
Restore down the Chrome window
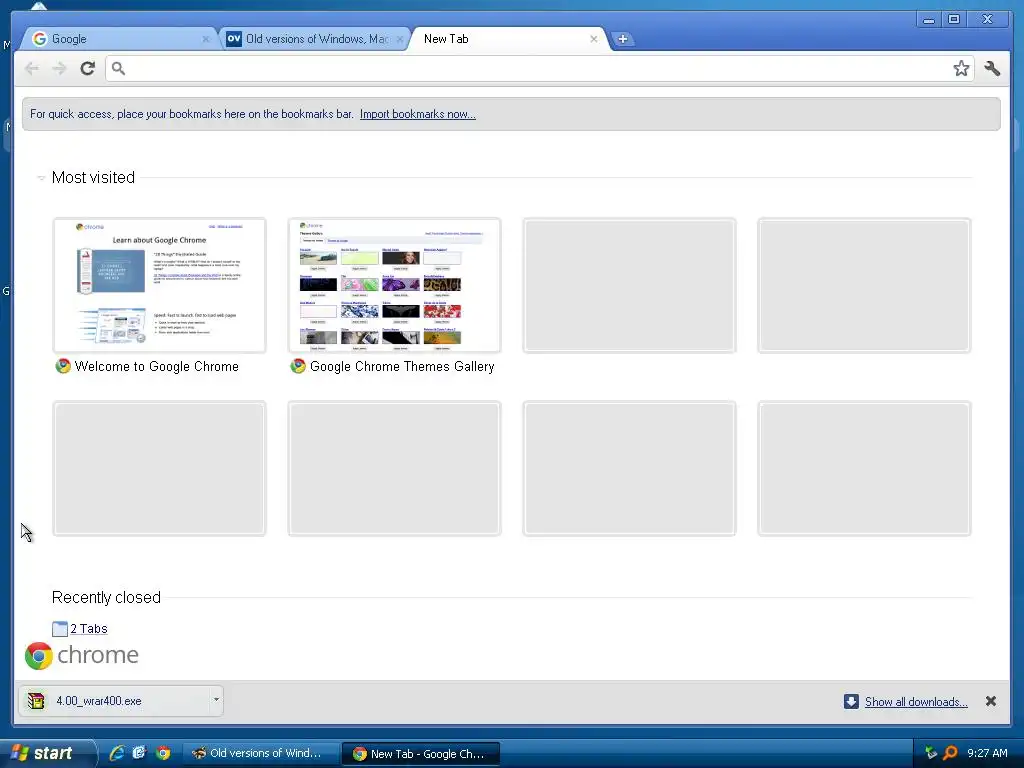tap(953, 20)
